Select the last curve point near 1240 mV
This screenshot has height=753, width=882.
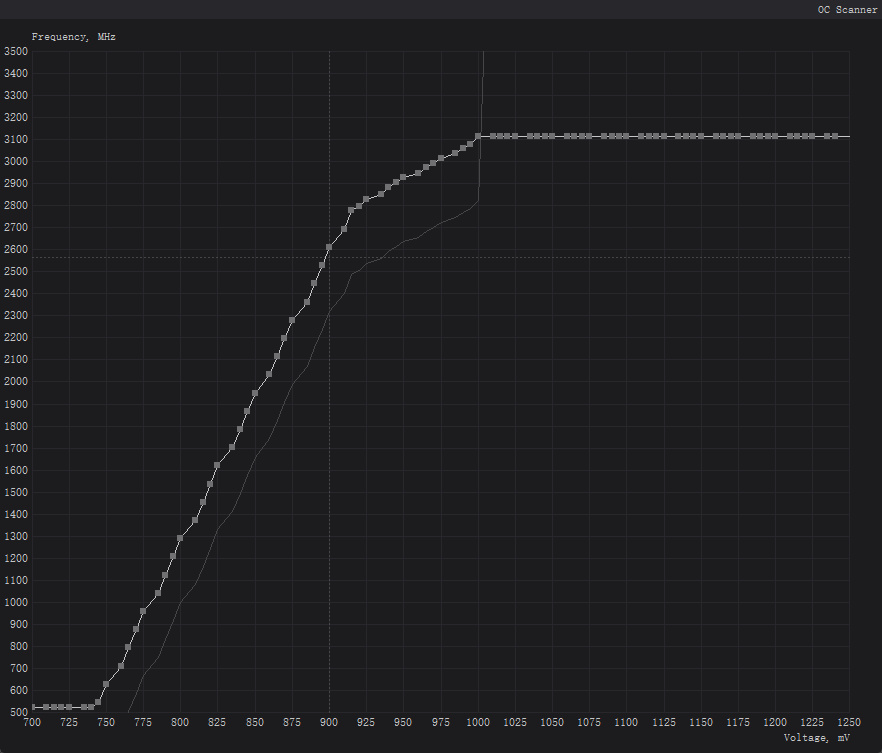(835, 136)
